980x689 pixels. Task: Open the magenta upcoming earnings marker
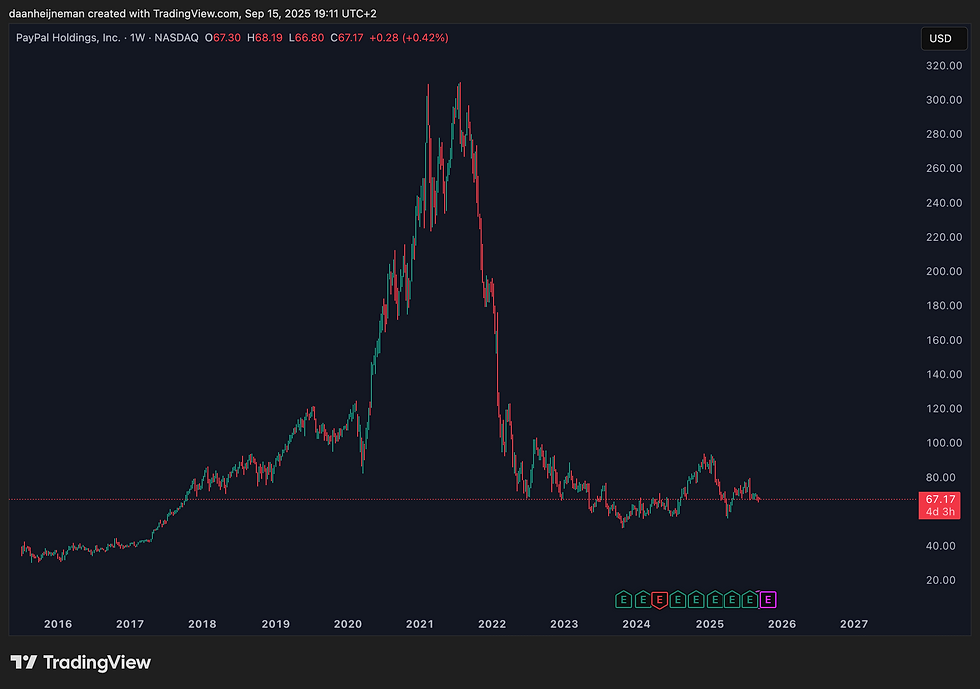point(768,600)
